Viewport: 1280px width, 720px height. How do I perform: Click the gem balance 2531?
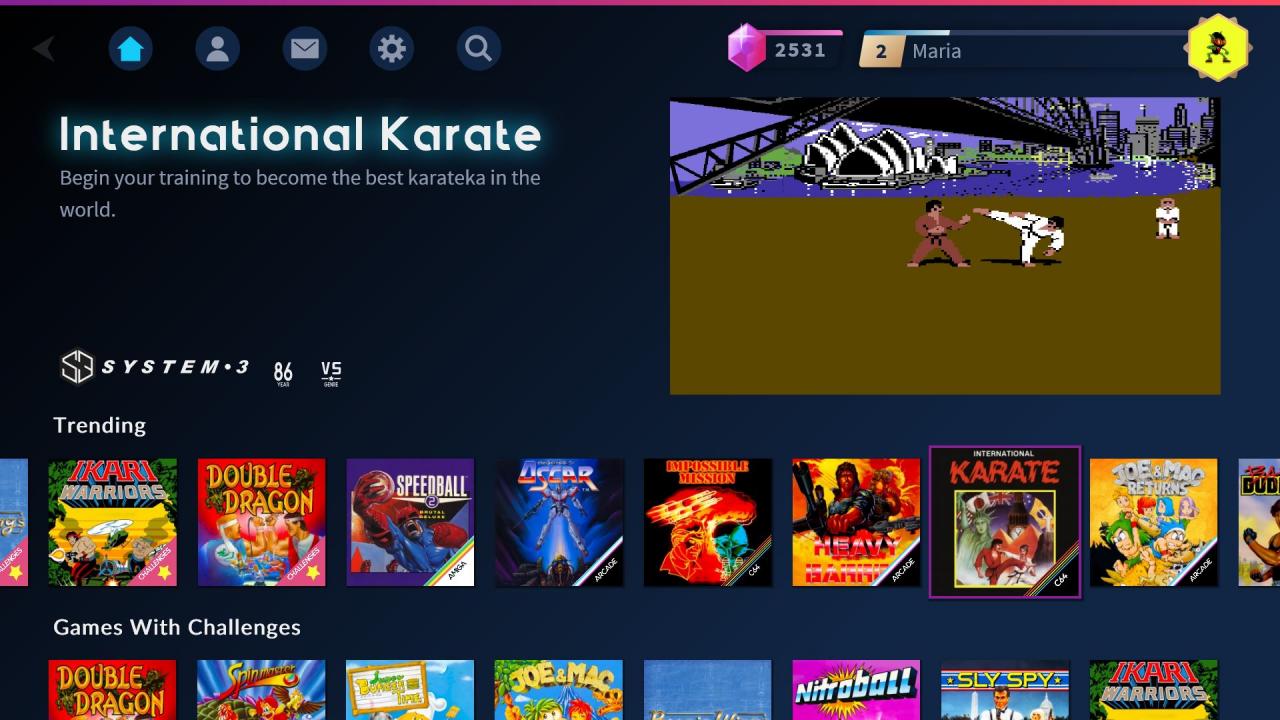point(800,50)
